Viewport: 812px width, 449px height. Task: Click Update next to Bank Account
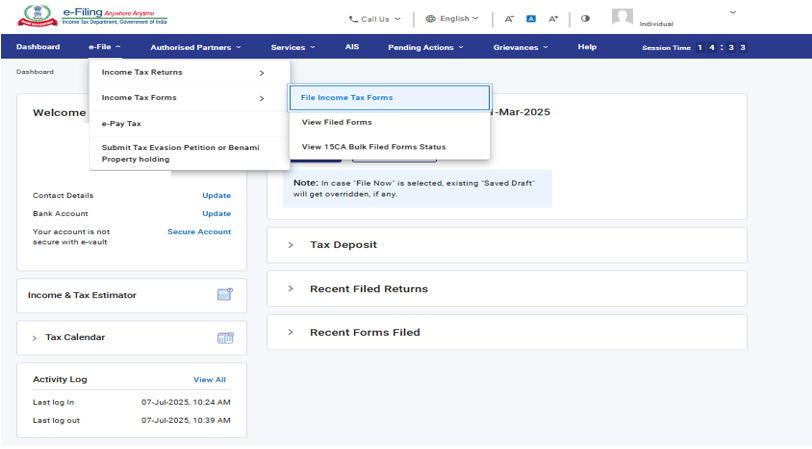click(216, 214)
